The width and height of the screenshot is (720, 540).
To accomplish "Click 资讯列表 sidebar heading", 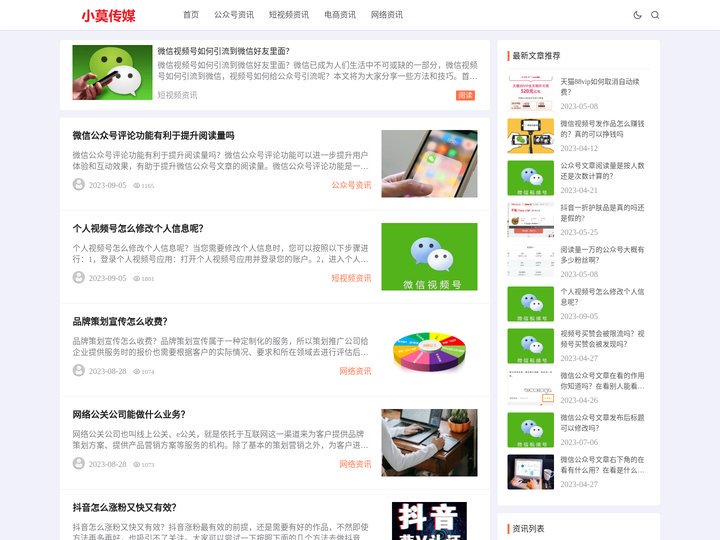I will 528,529.
